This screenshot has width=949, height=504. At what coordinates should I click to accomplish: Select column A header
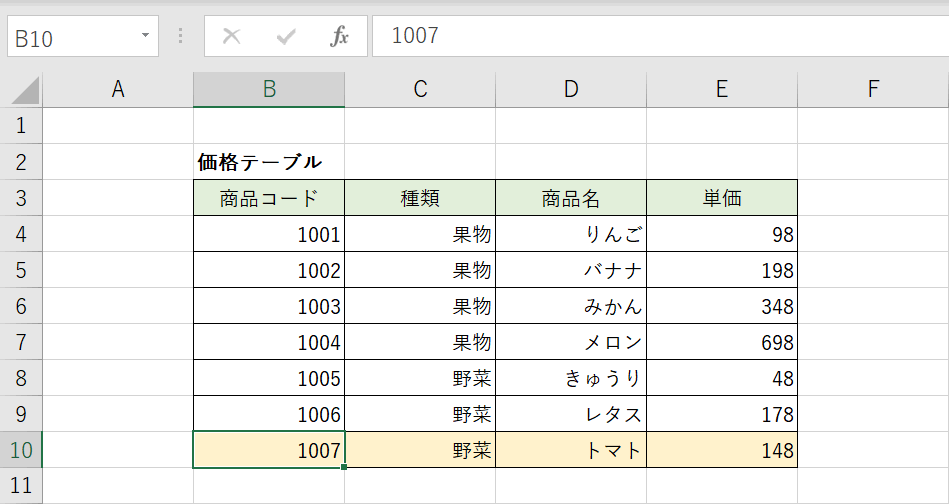pos(118,90)
